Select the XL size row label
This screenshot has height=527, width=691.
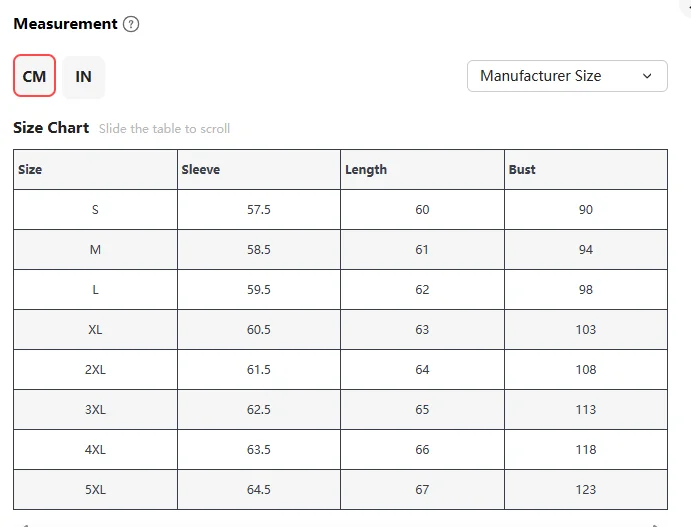(x=95, y=330)
